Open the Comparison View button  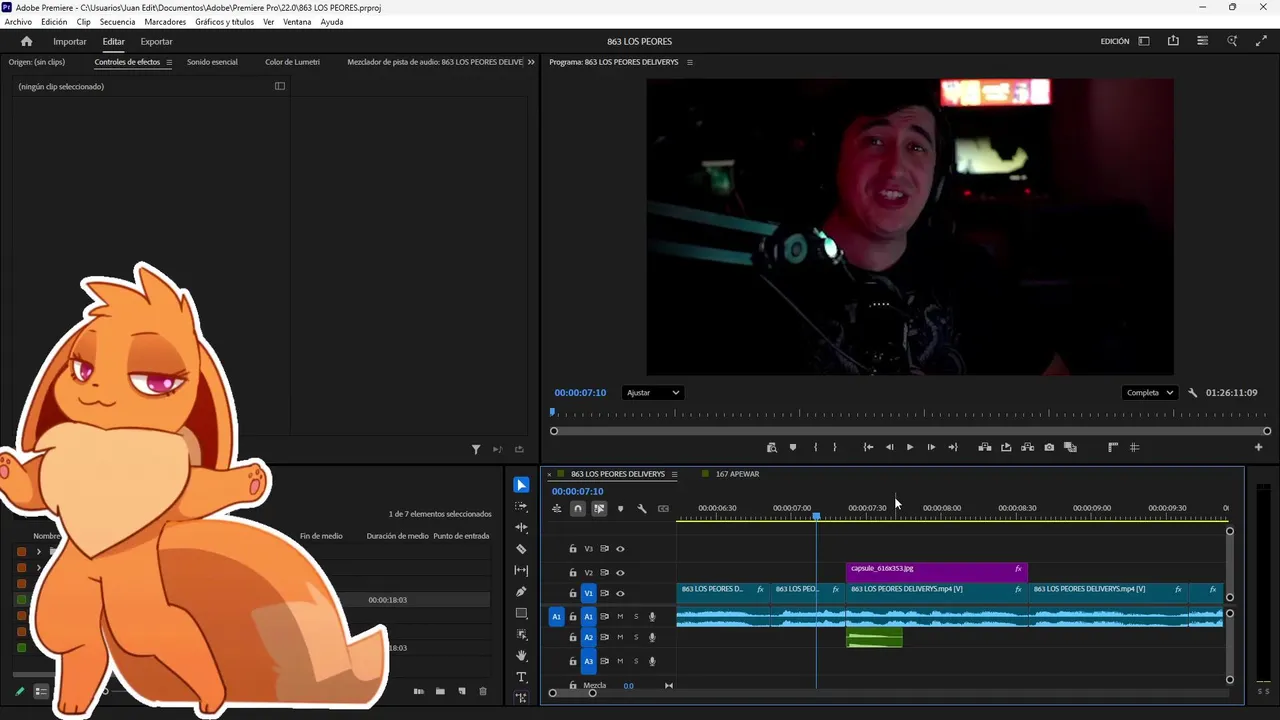pos(1070,447)
